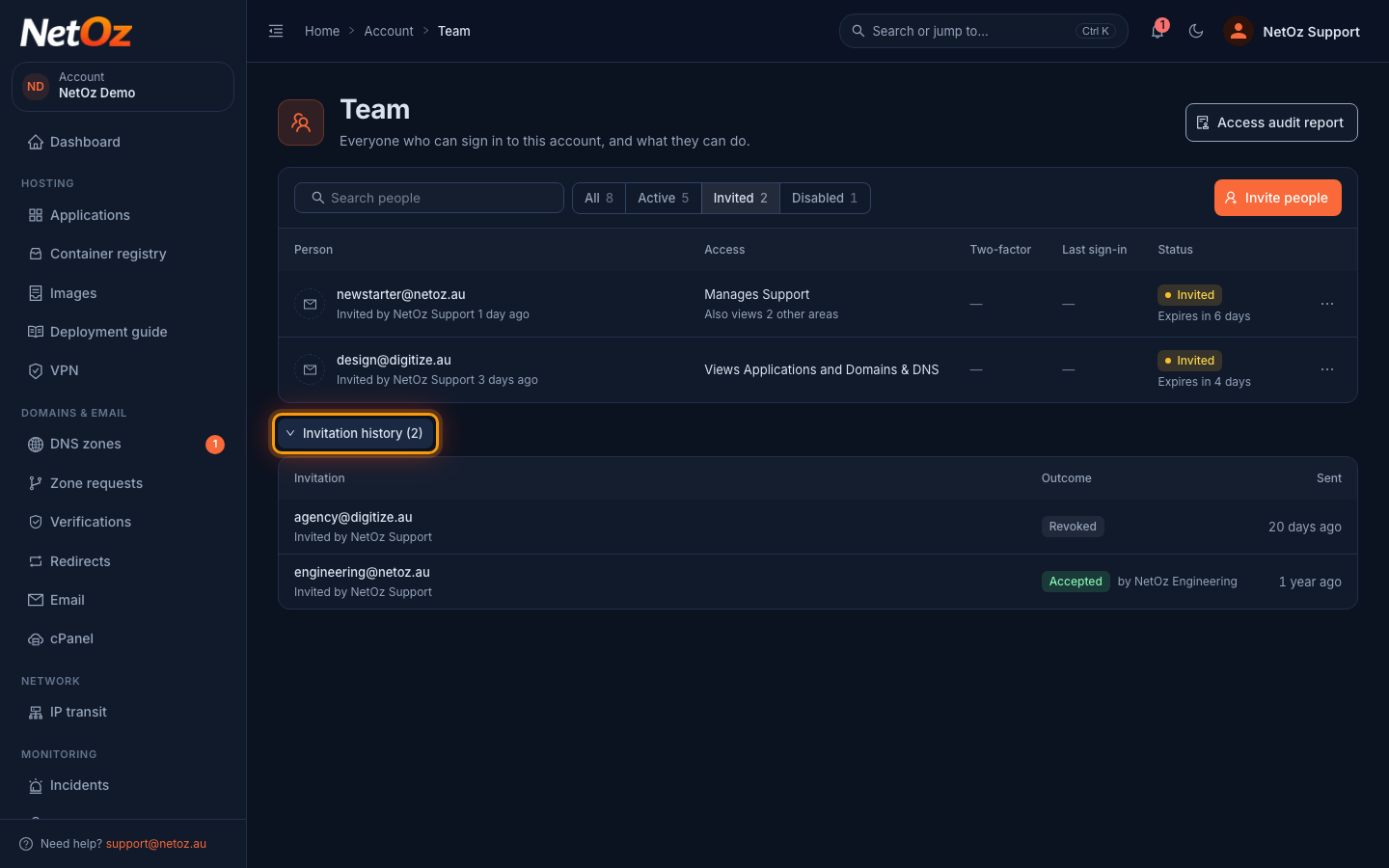Screen dimensions: 1389x868
Task: Click the help question-mark icon
Action: point(26,844)
